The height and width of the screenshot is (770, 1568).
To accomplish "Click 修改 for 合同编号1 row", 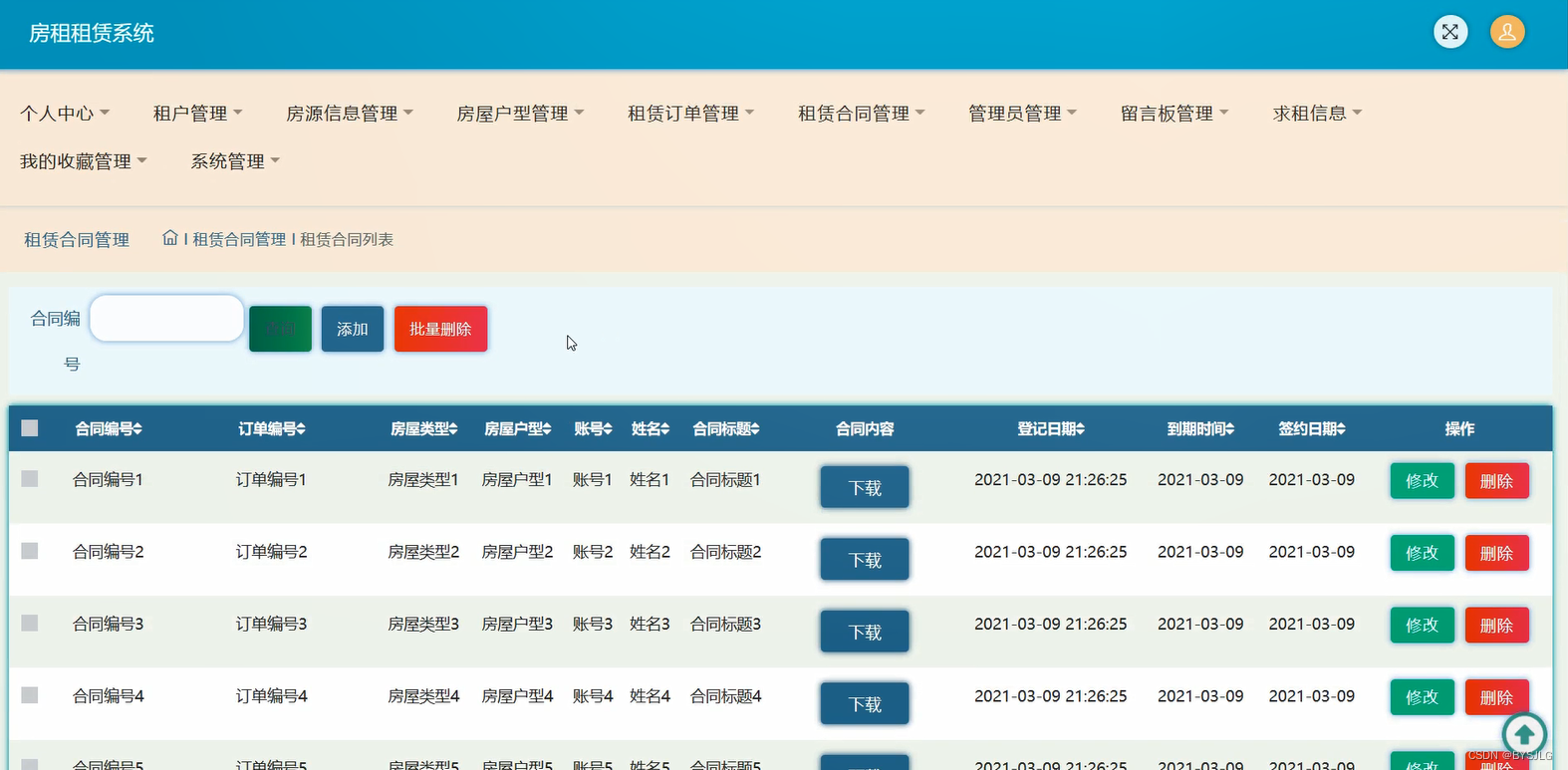I will click(x=1422, y=481).
